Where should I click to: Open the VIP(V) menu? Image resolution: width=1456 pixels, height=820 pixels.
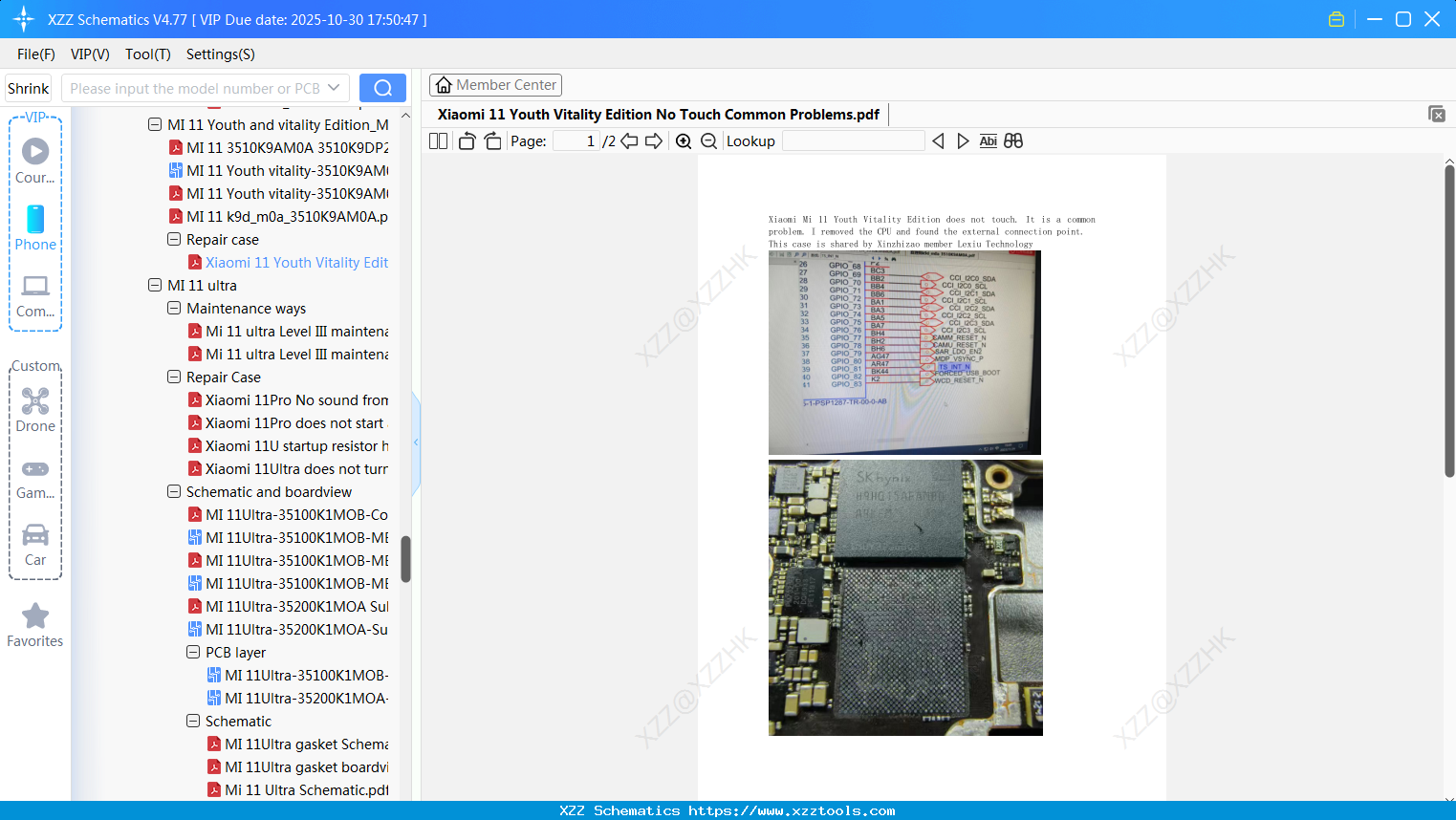90,54
